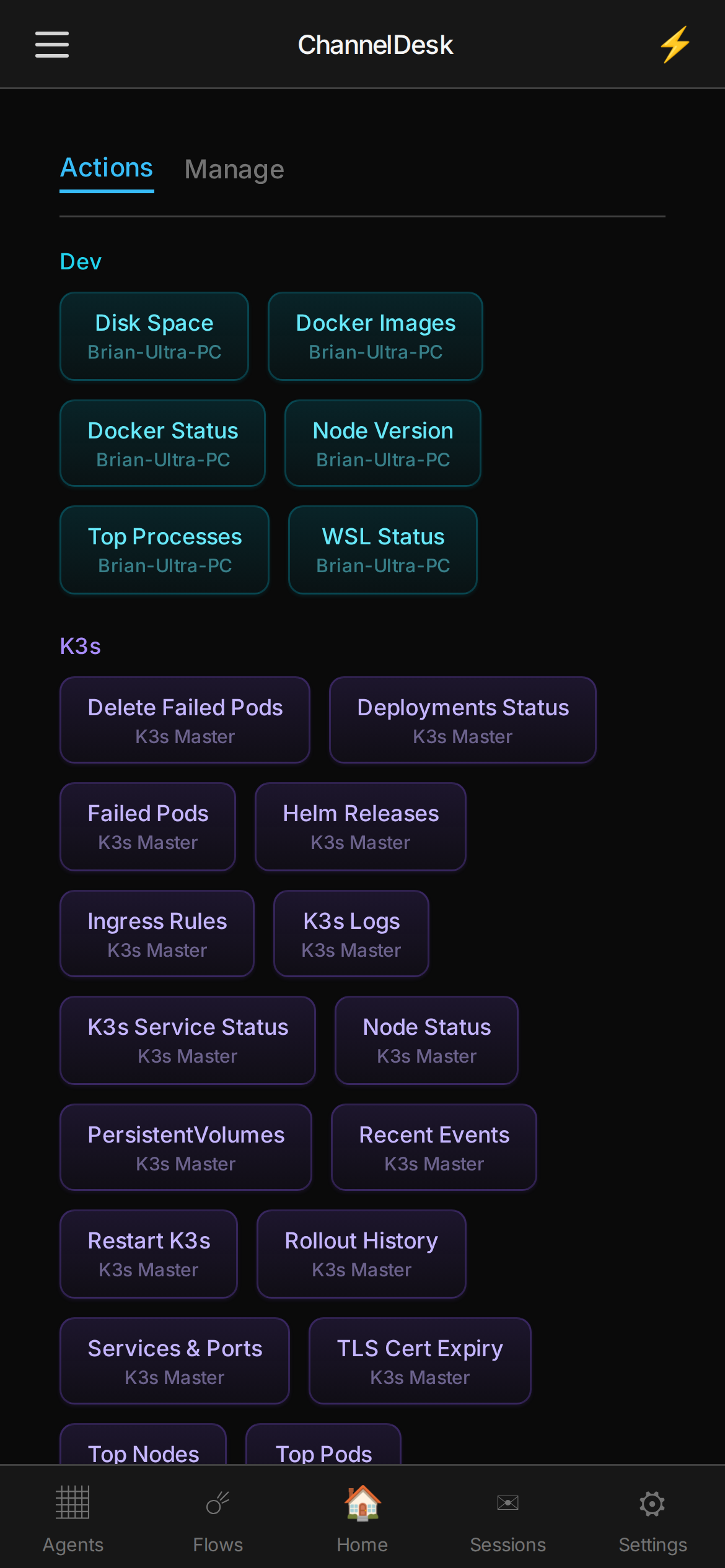This screenshot has height=1568, width=725.
Task: View Helm Releases on K3s Master
Action: point(361,827)
